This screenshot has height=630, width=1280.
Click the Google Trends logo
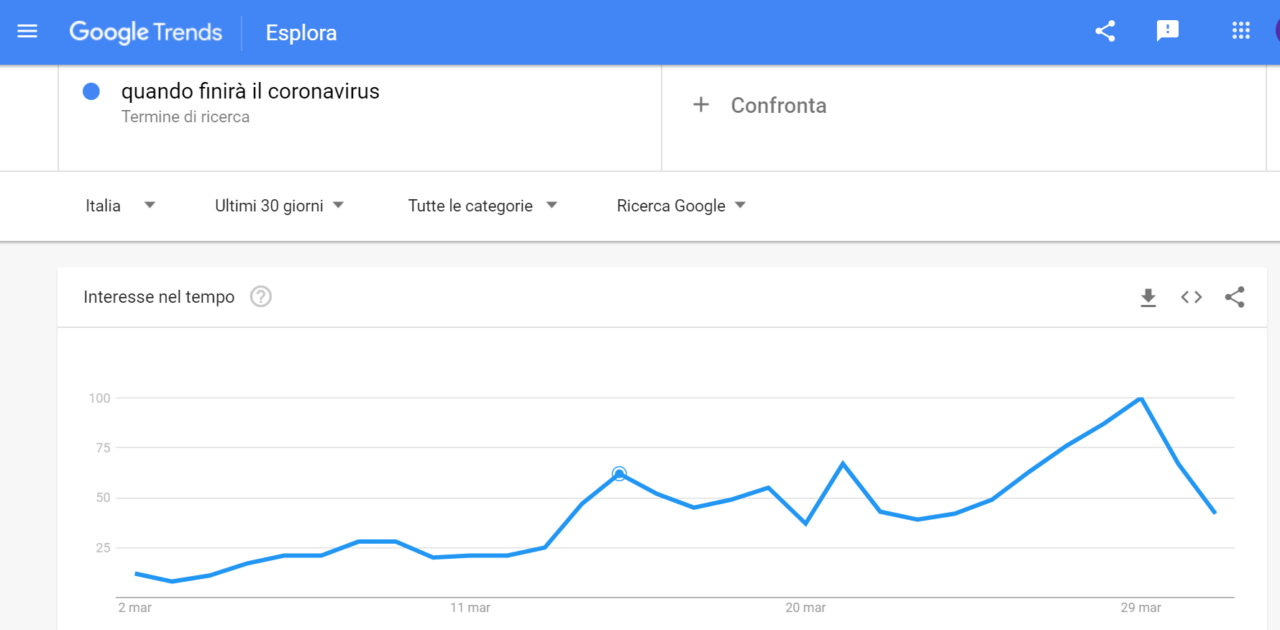(146, 32)
